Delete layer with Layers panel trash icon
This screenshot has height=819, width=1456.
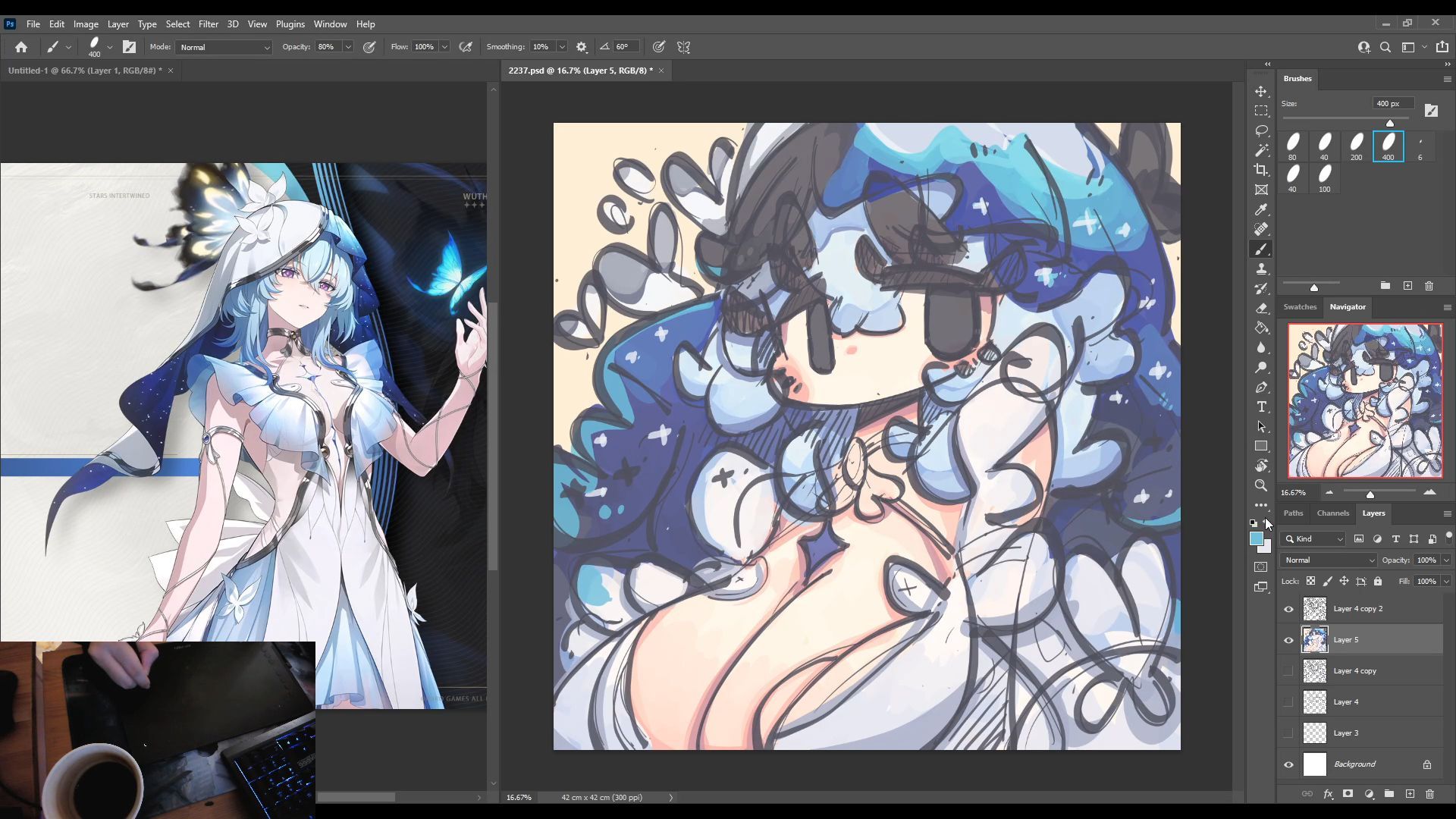pos(1429,794)
